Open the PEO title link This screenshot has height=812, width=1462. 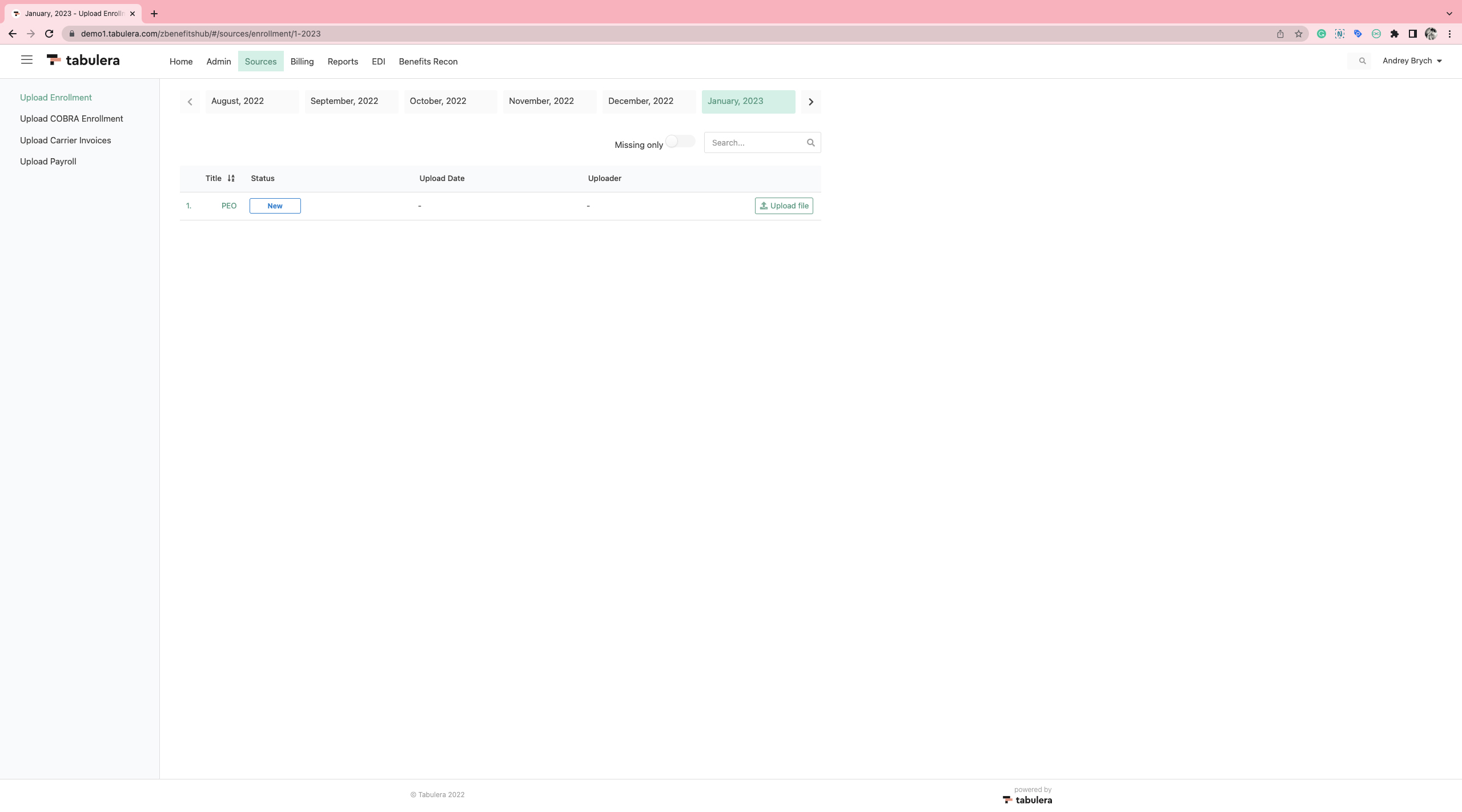[228, 206]
